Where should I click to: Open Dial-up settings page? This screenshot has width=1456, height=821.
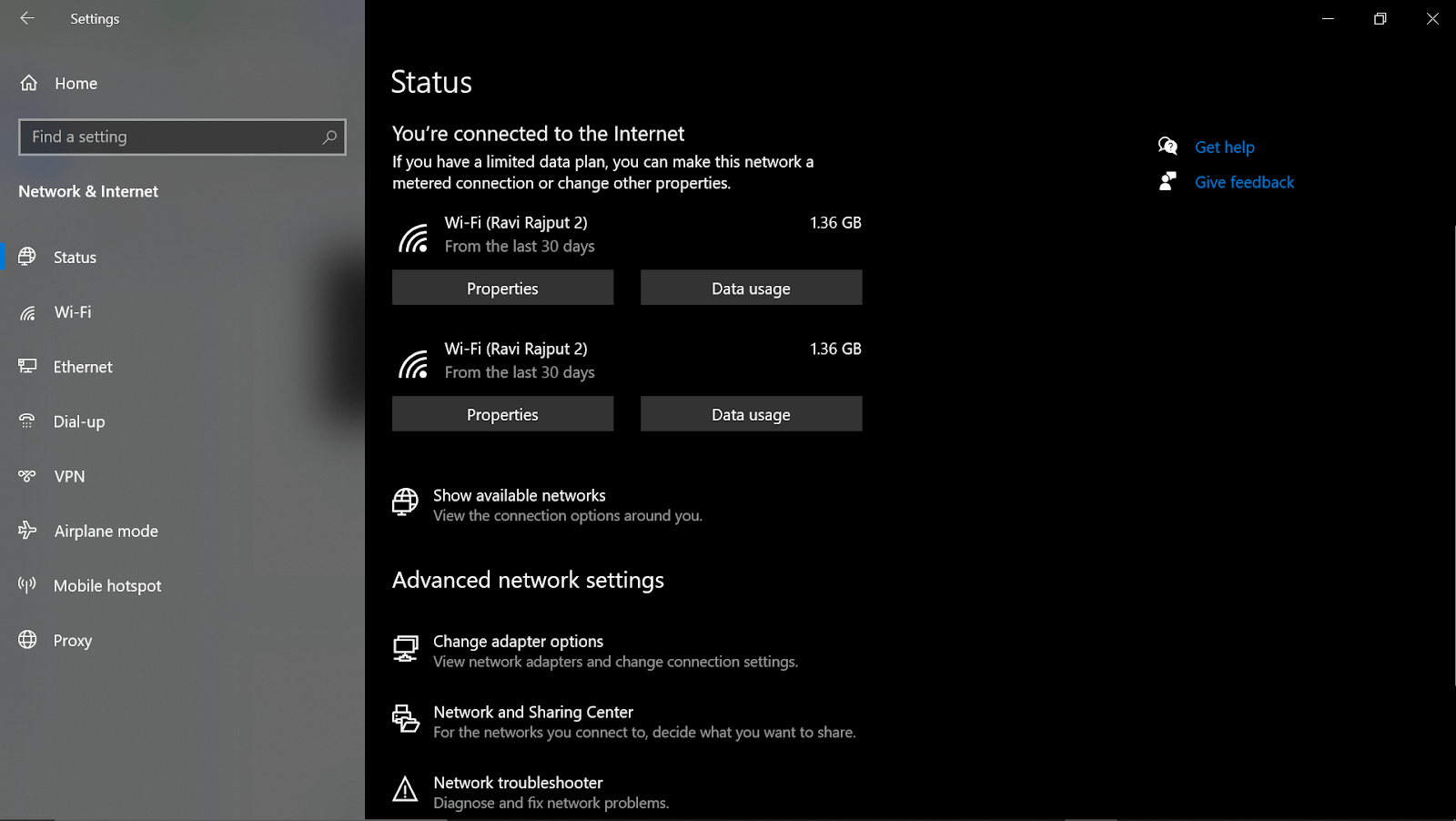pos(79,421)
